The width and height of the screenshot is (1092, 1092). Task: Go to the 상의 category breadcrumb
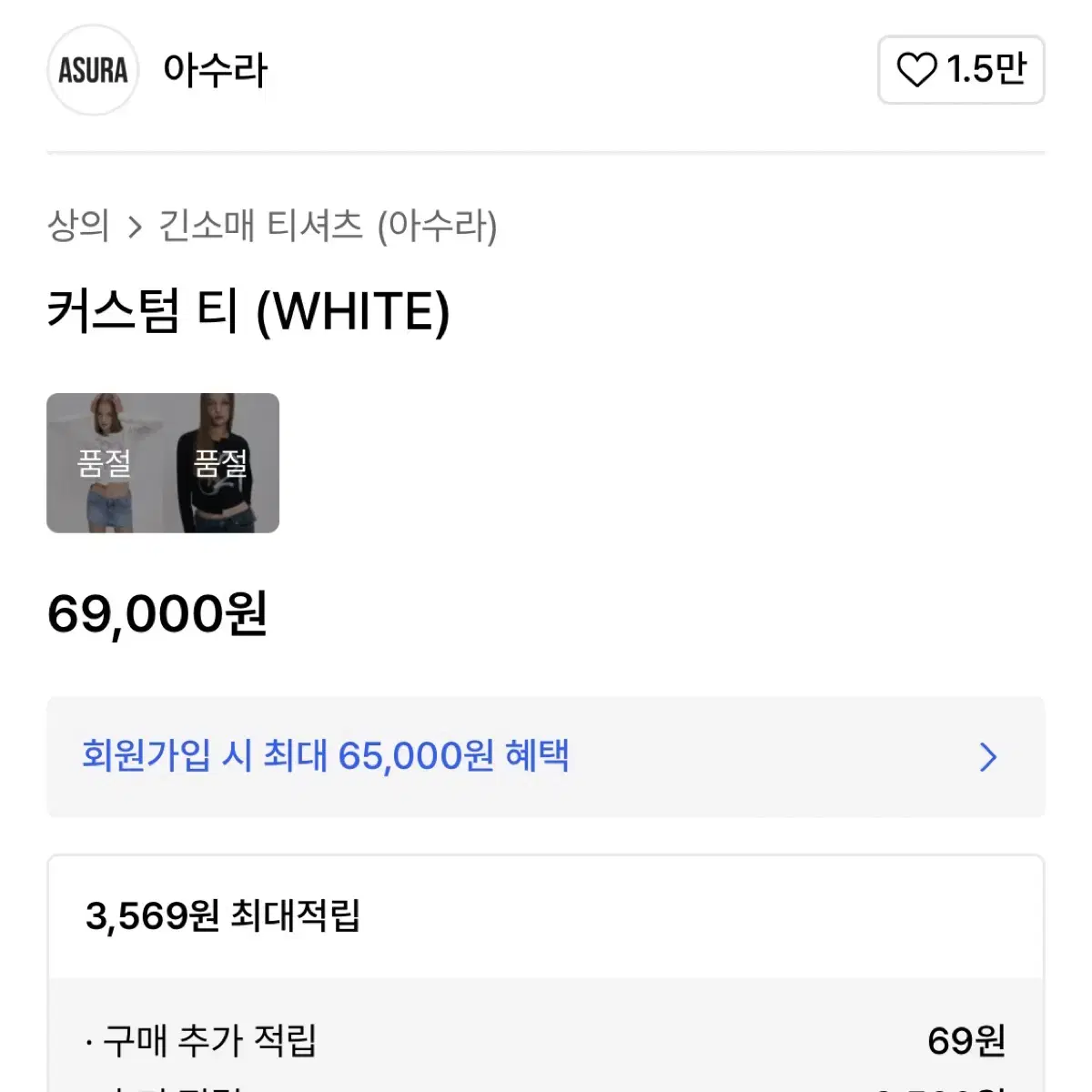pos(78,226)
